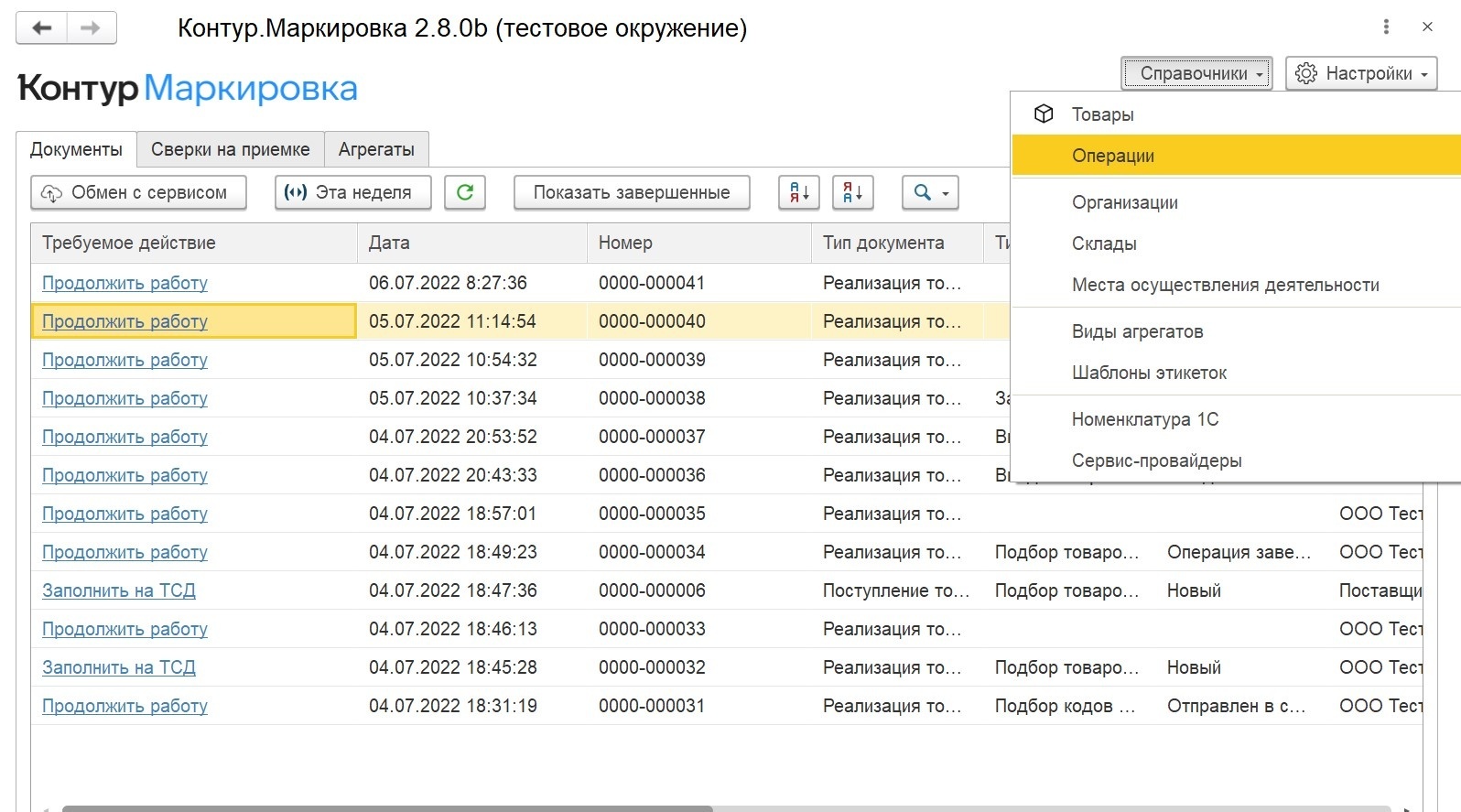Image resolution: width=1461 pixels, height=812 pixels.
Task: Click Показать завершенные button
Action: [x=632, y=192]
